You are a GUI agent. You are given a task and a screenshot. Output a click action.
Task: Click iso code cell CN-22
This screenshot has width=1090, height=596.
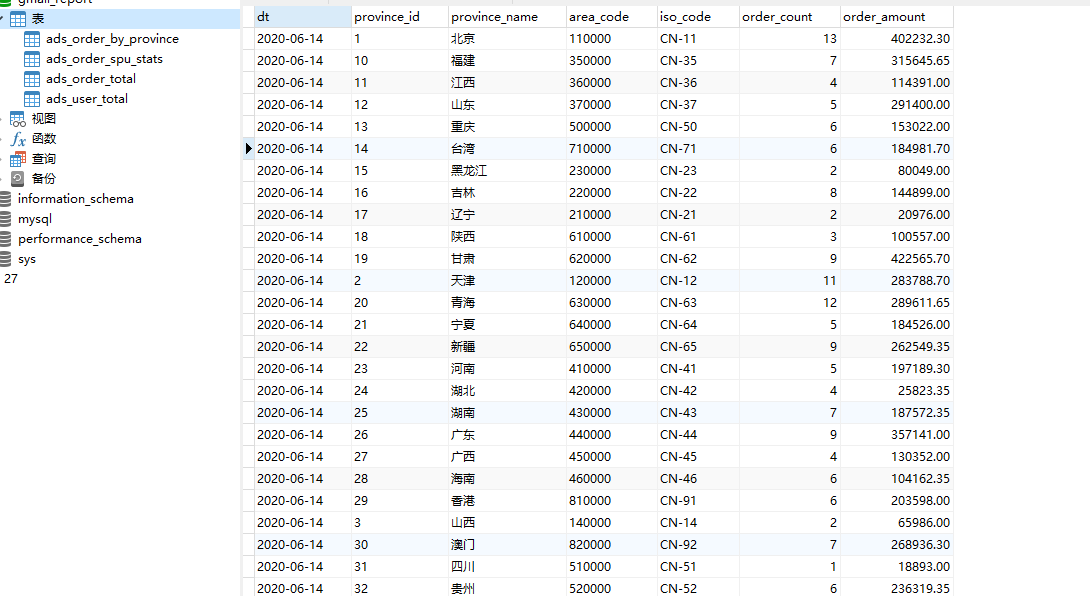click(x=698, y=193)
